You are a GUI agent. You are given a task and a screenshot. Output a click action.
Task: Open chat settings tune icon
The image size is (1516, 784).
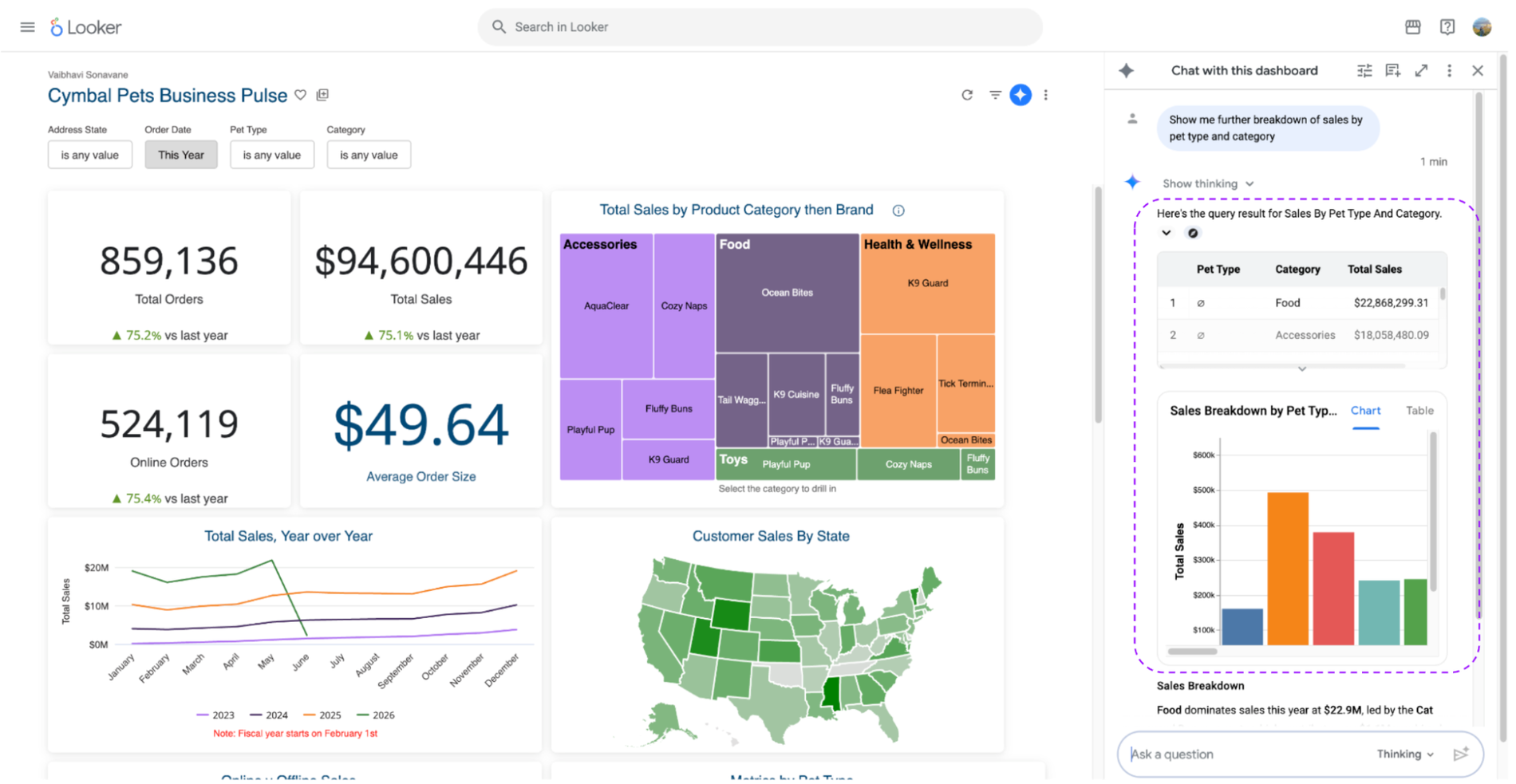[x=1364, y=71]
